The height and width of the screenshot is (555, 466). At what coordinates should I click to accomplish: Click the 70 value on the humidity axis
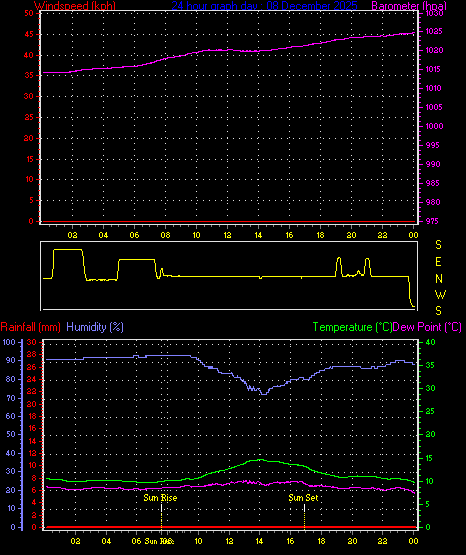pyautogui.click(x=11, y=398)
